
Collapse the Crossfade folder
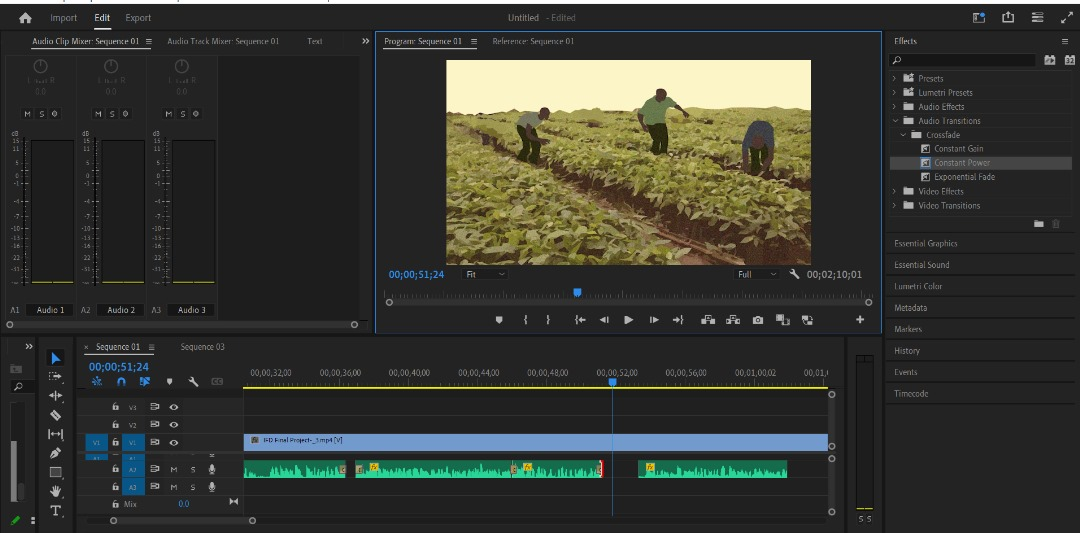pos(903,135)
